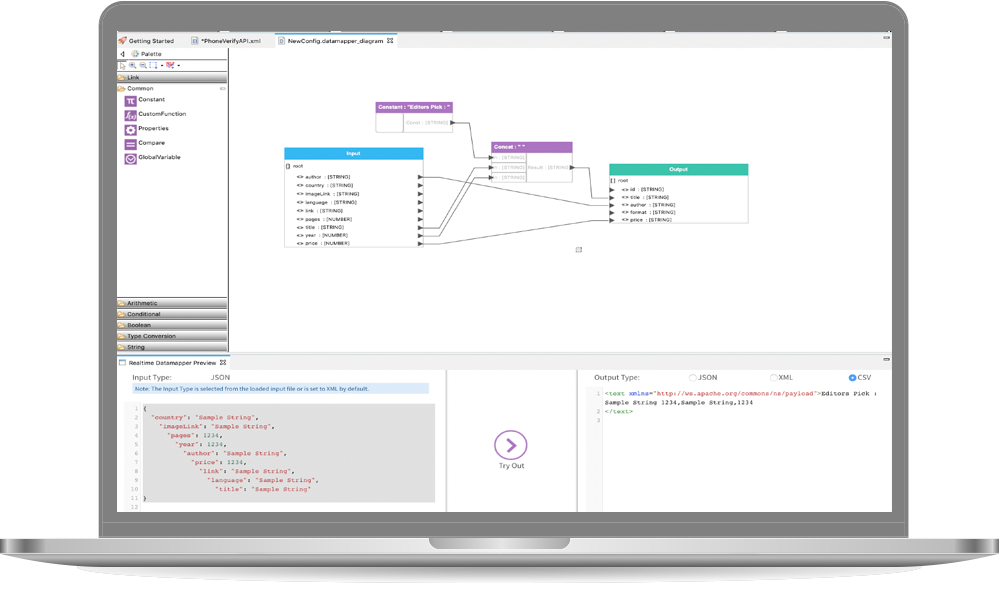The width and height of the screenshot is (1000, 594).
Task: Click the Try Out arrow button
Action: (x=510, y=445)
